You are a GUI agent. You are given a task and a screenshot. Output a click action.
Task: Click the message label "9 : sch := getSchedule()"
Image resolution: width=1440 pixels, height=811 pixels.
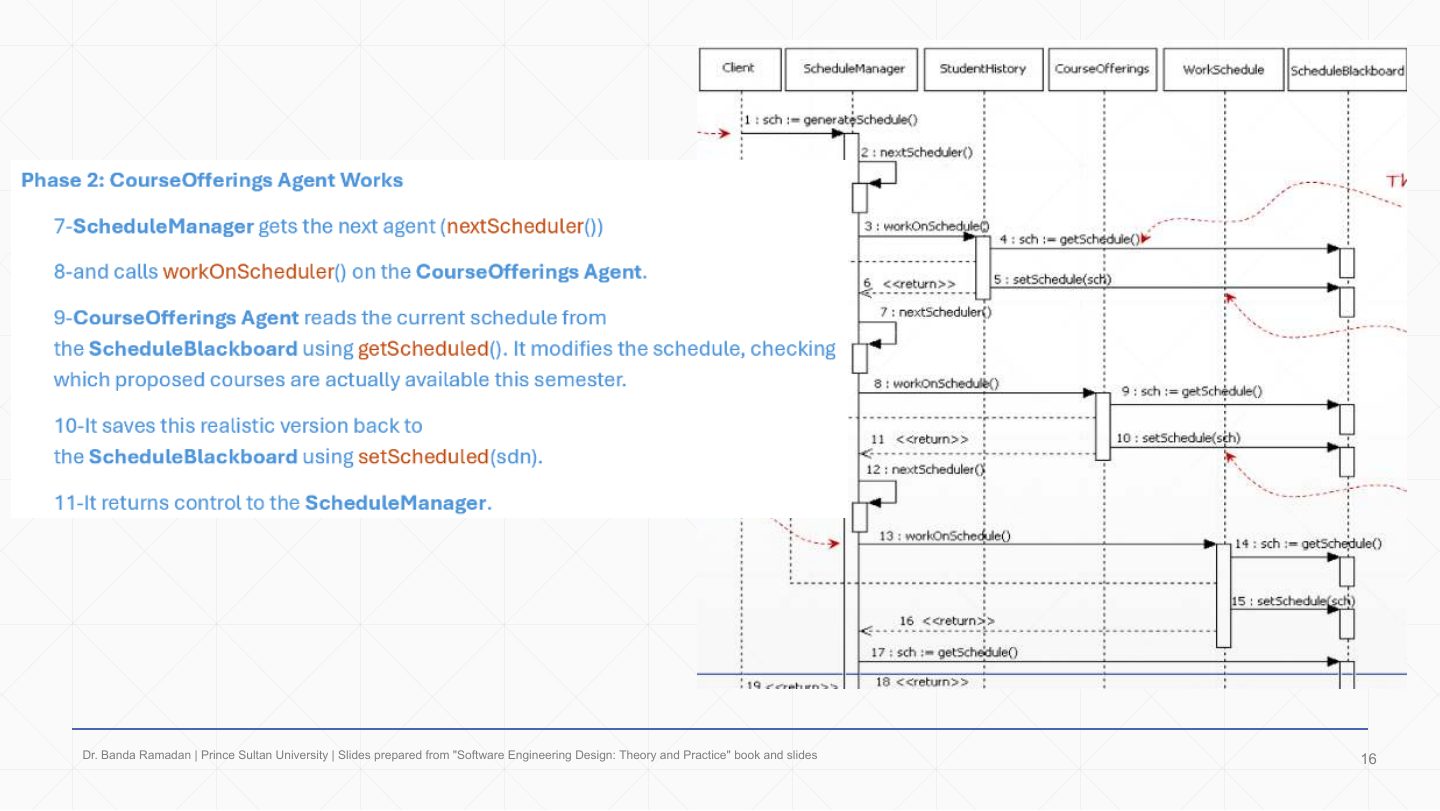(1192, 391)
